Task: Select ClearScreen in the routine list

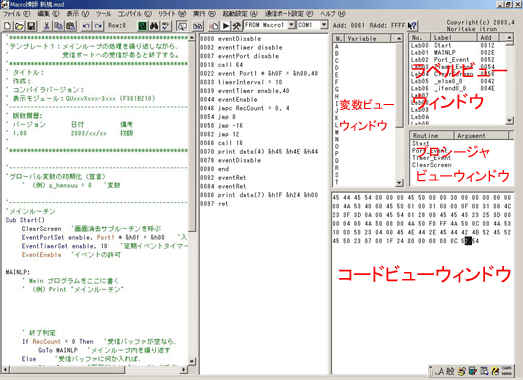Action: [x=431, y=165]
